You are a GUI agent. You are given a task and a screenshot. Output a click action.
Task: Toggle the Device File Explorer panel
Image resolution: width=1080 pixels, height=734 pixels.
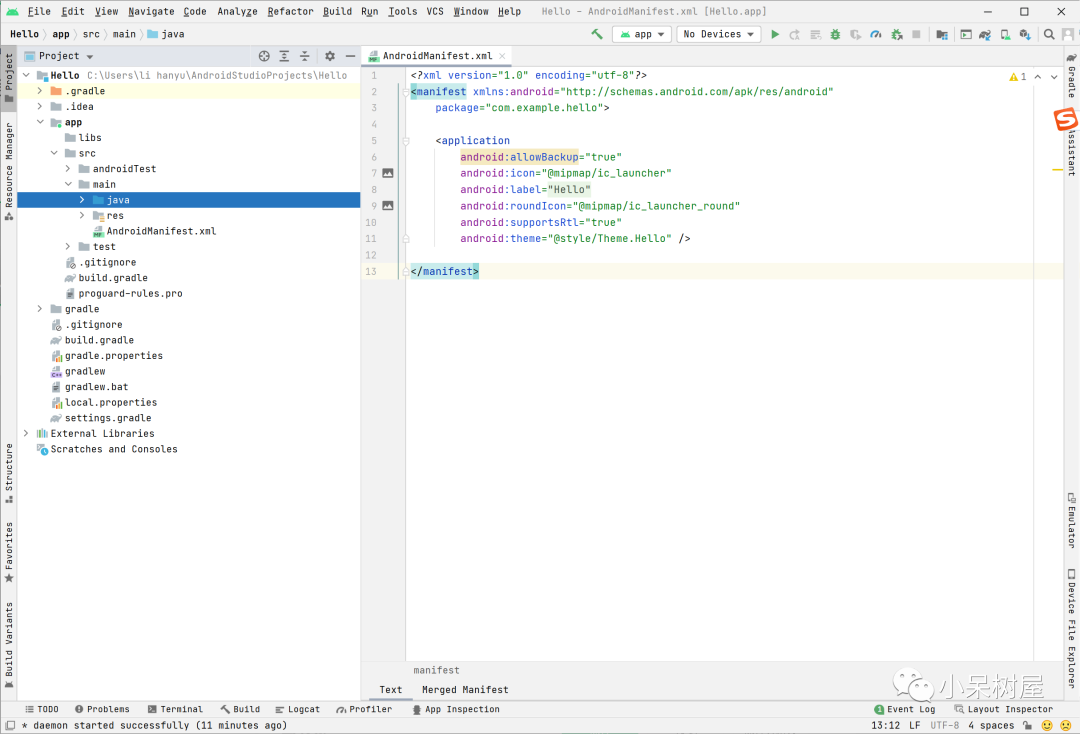tap(1071, 628)
